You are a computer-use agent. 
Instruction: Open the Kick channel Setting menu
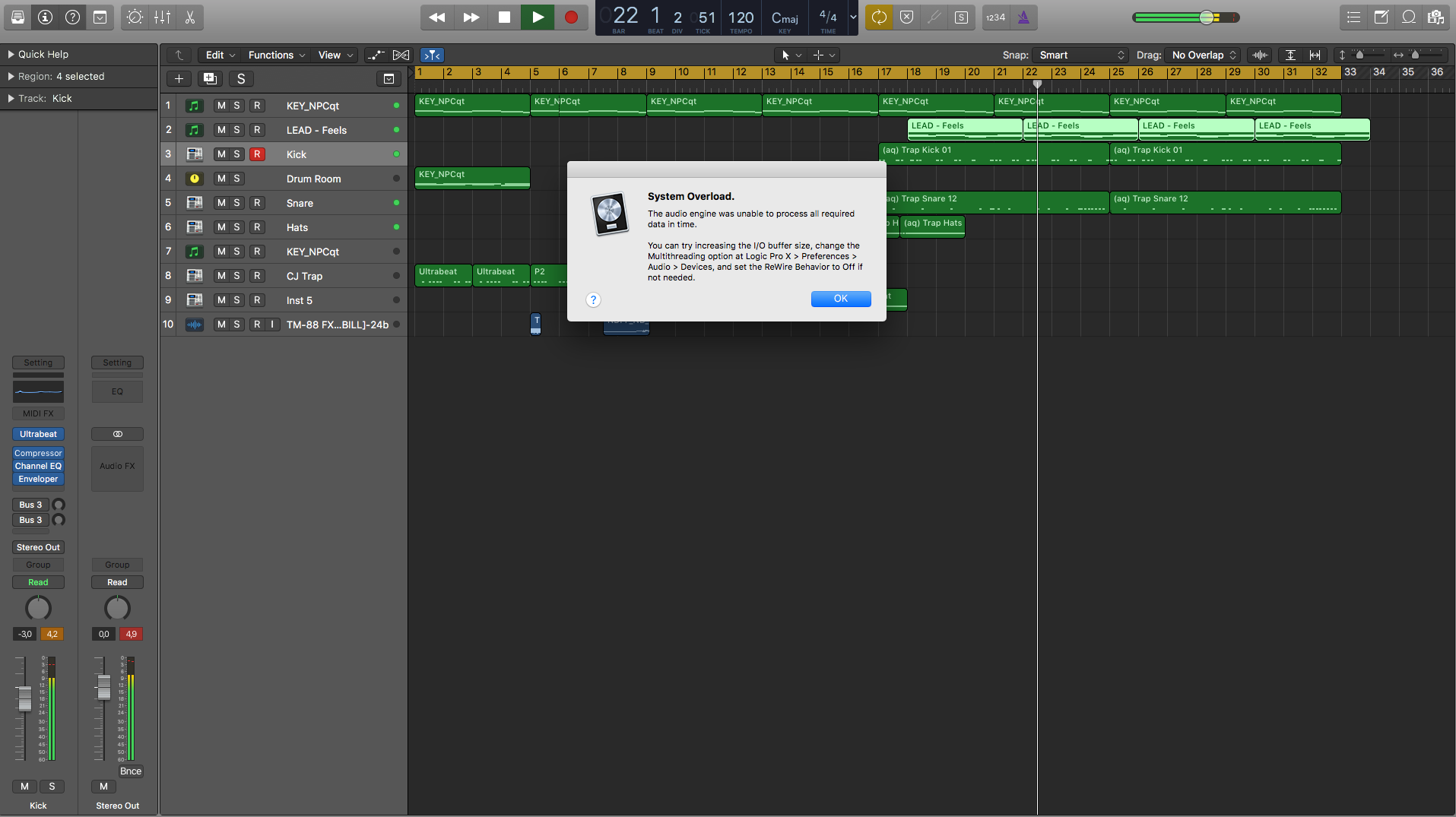(x=38, y=363)
